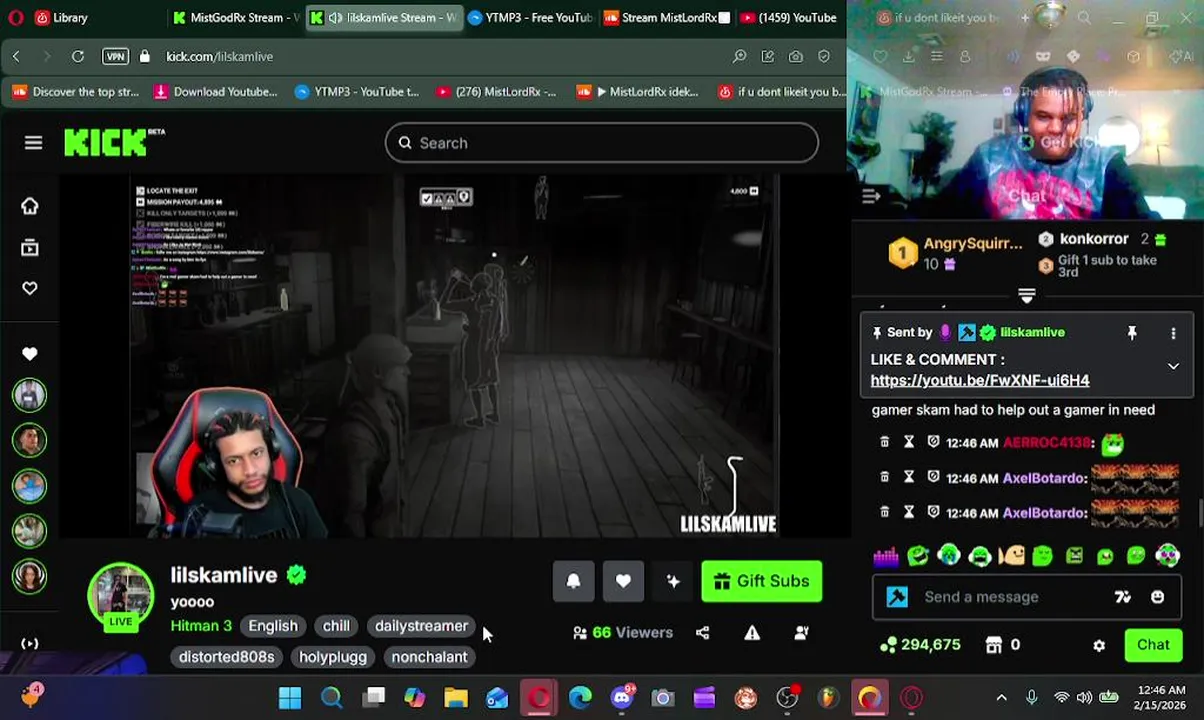Open AERROC4138 username in chat
The width and height of the screenshot is (1204, 720).
(1047, 443)
